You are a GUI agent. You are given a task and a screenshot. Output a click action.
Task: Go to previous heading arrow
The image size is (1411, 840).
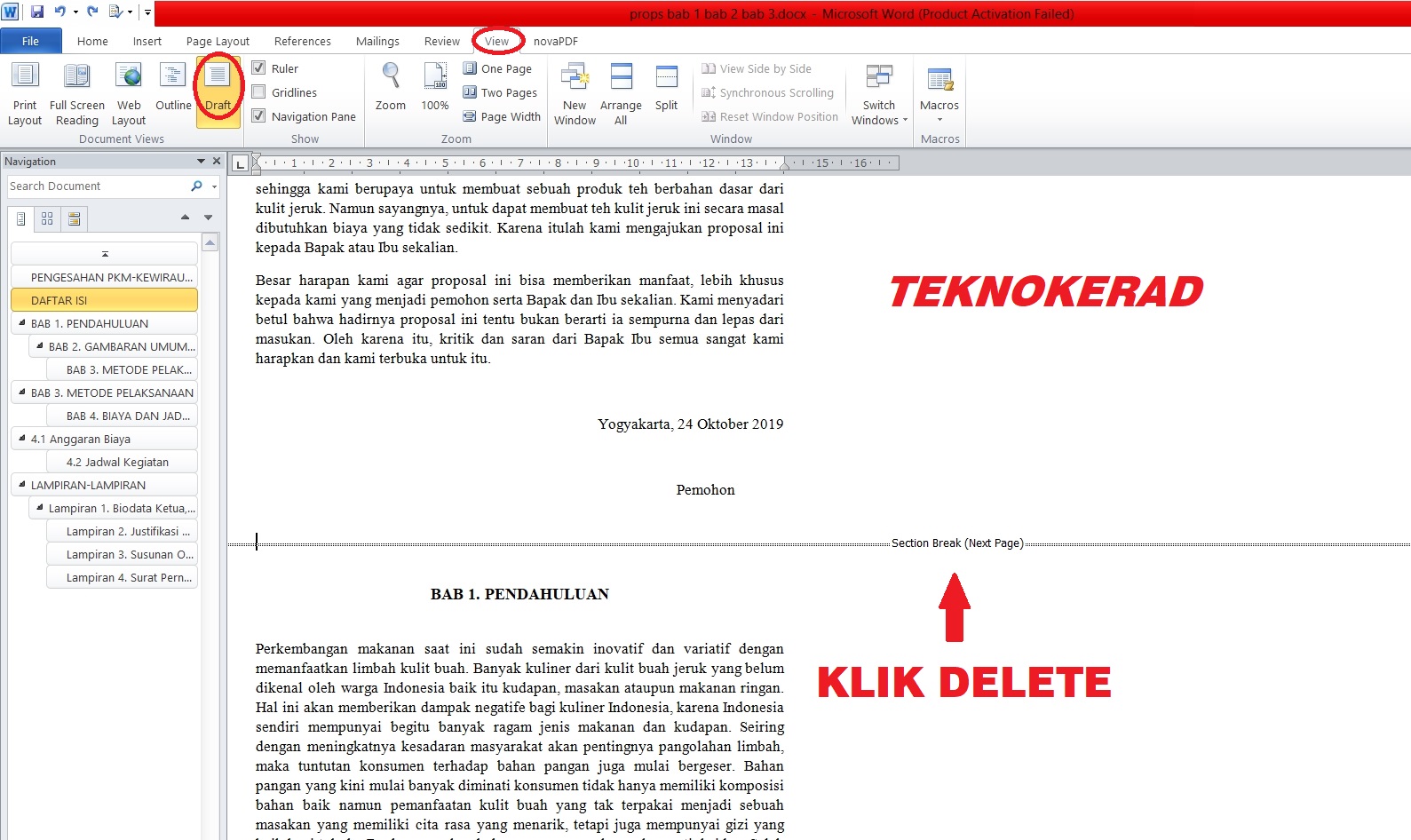click(185, 218)
